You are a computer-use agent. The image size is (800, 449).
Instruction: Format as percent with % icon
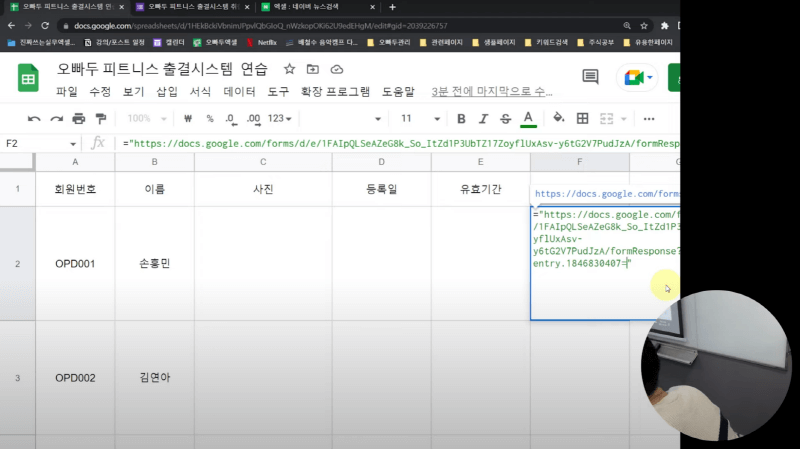(x=210, y=119)
